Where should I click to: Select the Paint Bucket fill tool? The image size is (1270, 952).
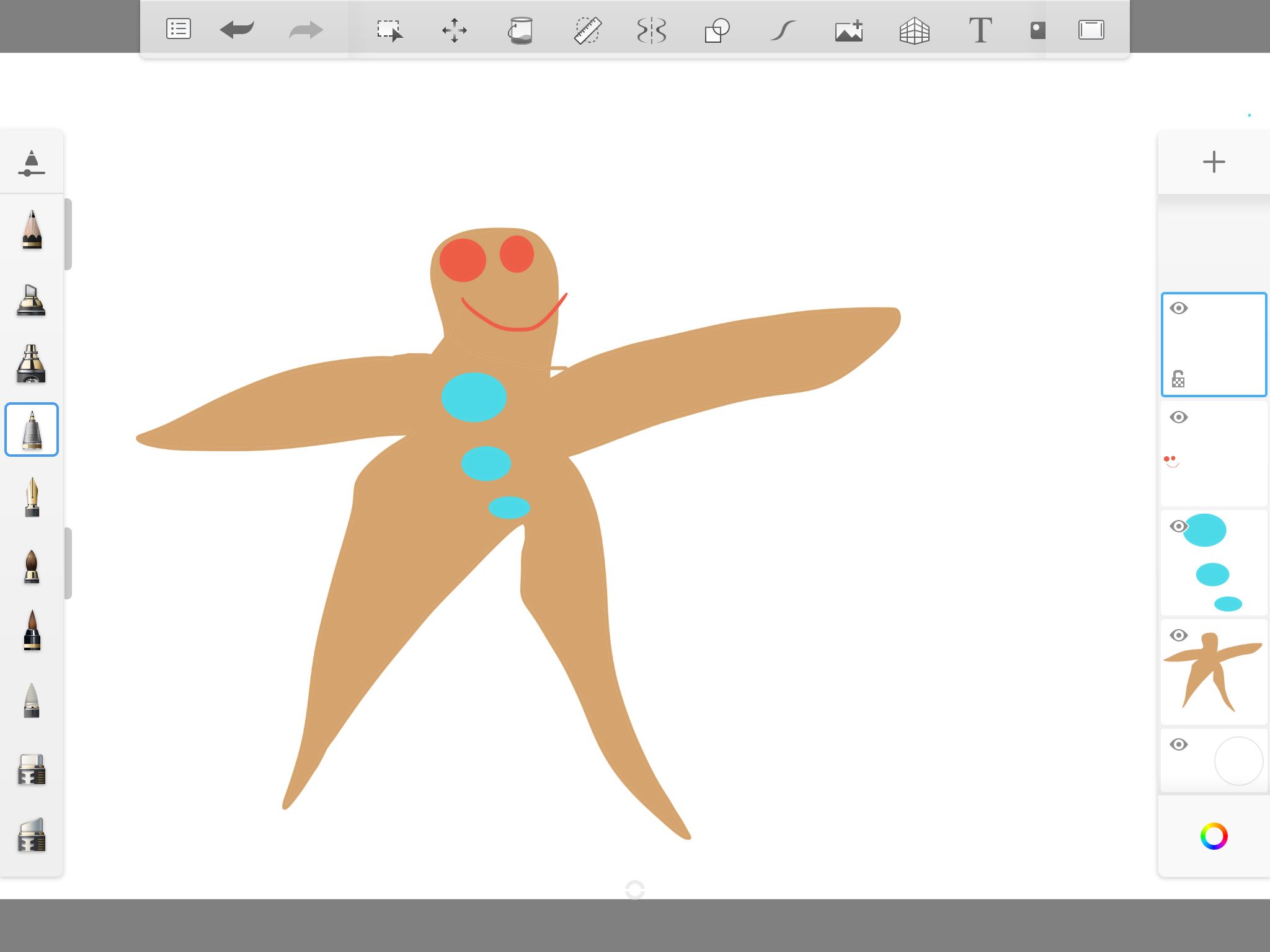(x=520, y=30)
